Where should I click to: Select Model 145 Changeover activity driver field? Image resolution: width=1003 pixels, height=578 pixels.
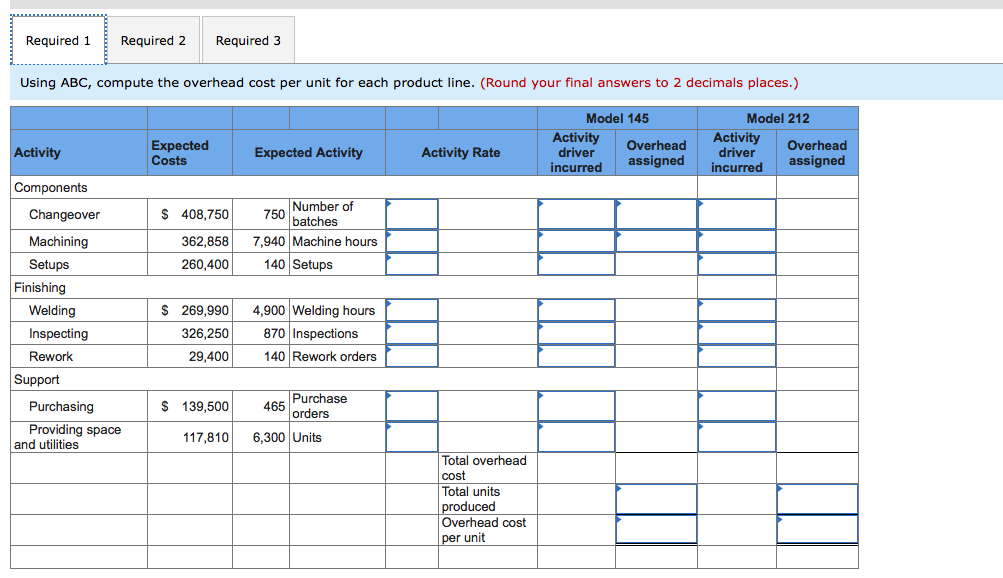point(576,214)
